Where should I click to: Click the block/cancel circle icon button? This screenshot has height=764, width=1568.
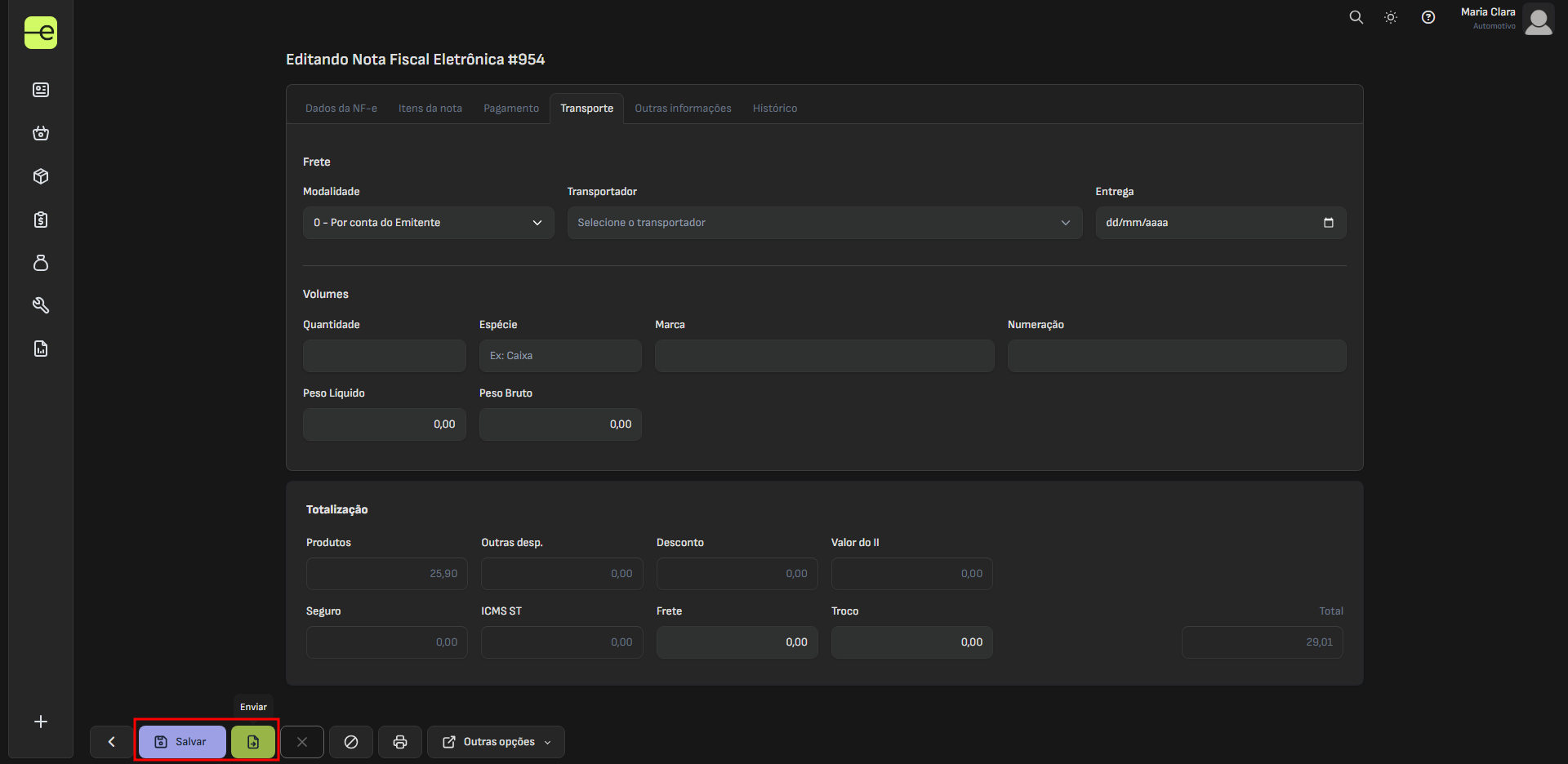[x=351, y=742]
